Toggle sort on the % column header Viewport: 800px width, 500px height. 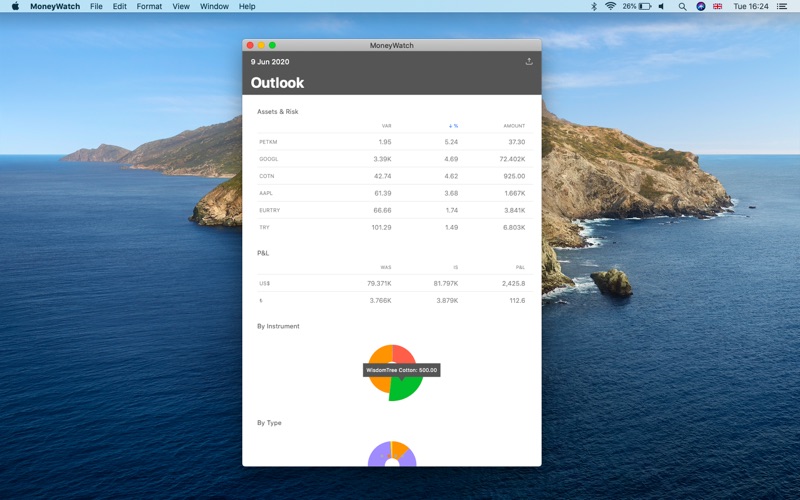tap(453, 126)
